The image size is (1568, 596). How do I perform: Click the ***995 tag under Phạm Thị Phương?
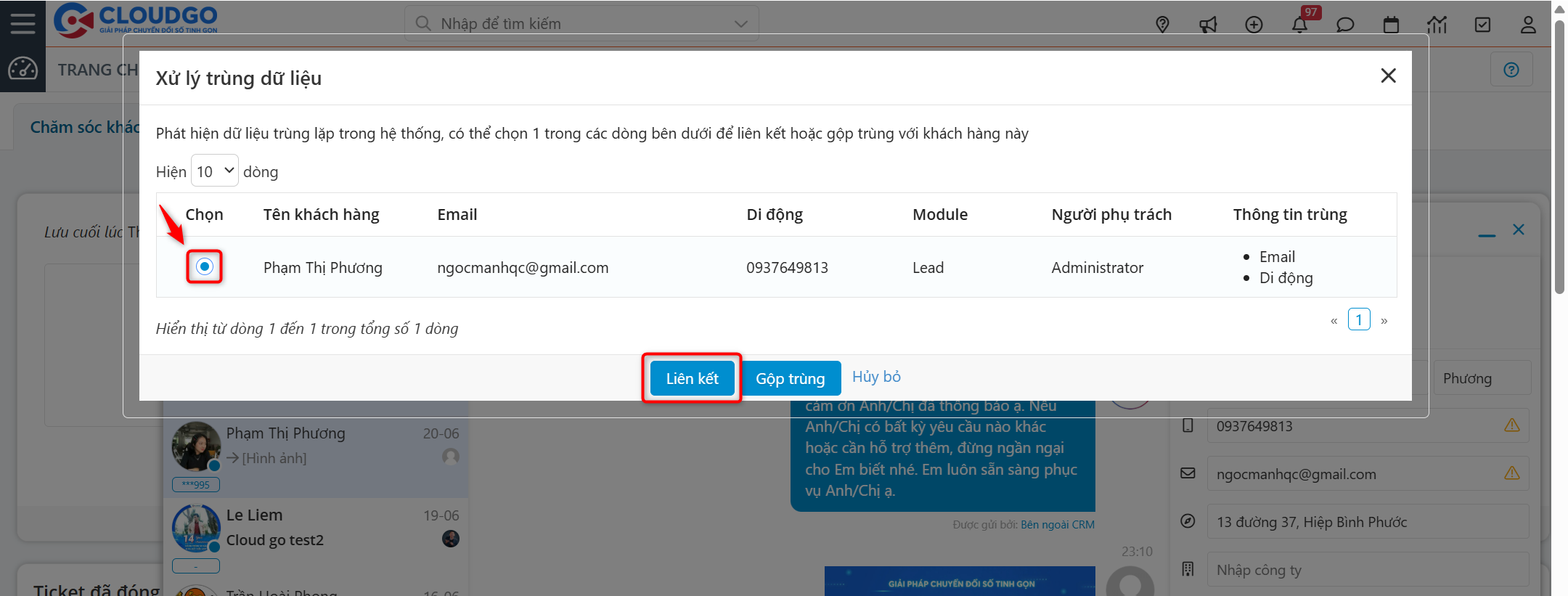pos(196,484)
